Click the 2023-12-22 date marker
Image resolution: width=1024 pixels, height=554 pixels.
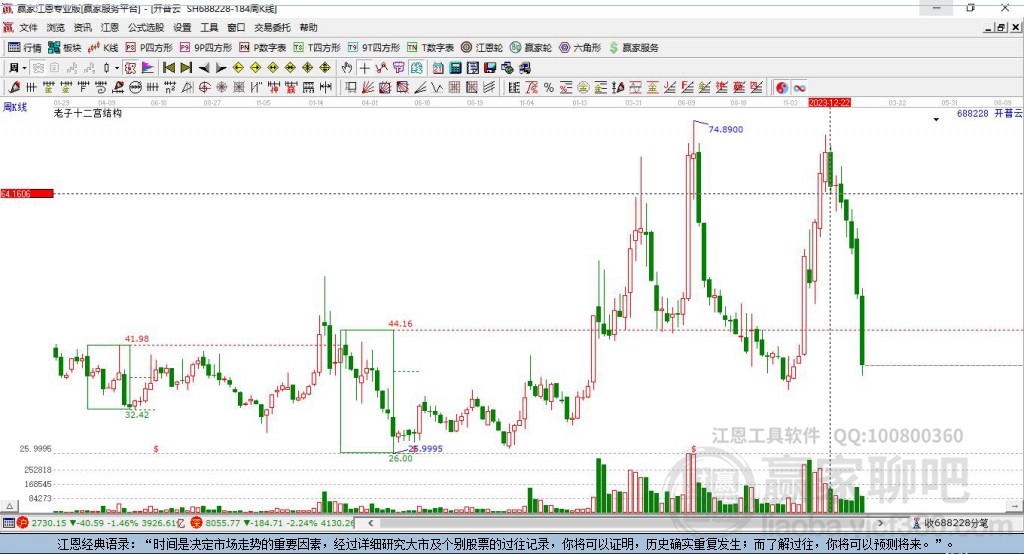coord(829,103)
